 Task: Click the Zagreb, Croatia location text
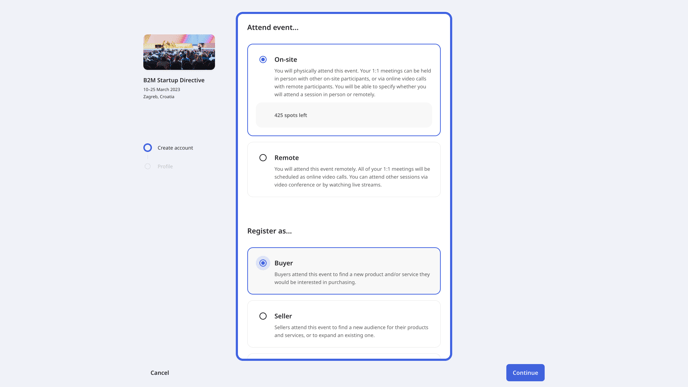coord(159,97)
